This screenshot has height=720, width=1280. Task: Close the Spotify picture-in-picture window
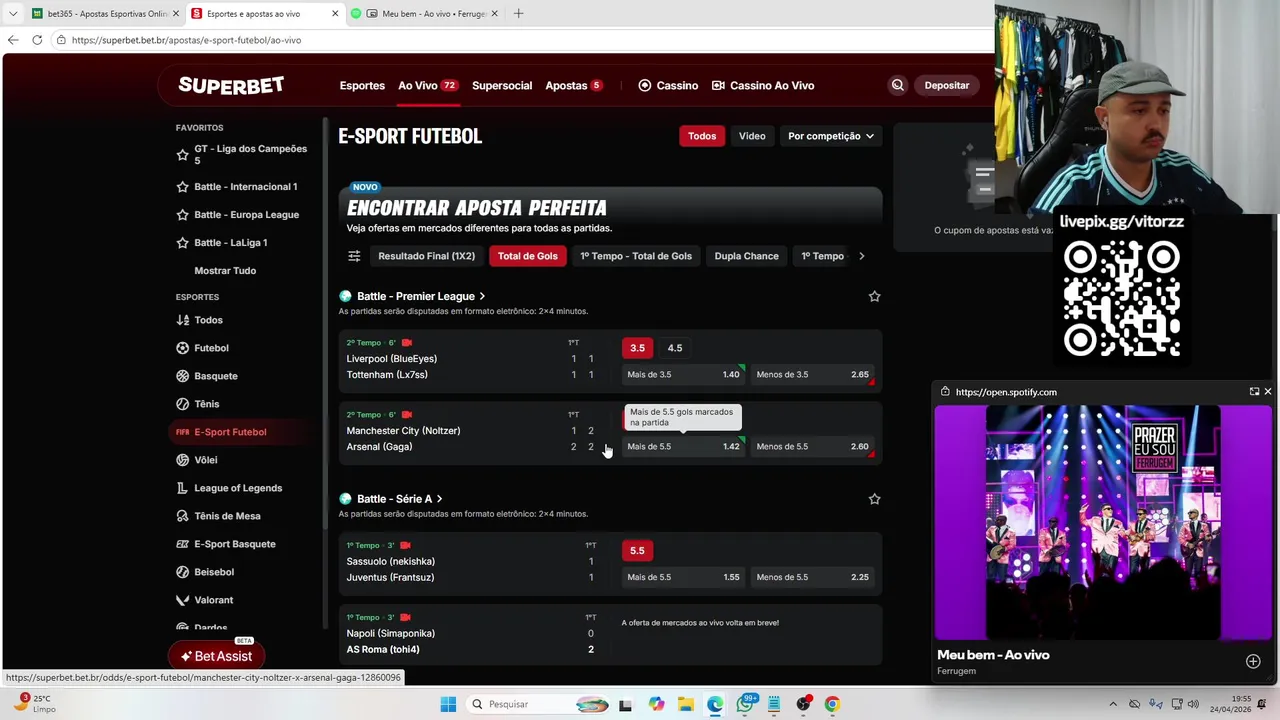click(1267, 392)
